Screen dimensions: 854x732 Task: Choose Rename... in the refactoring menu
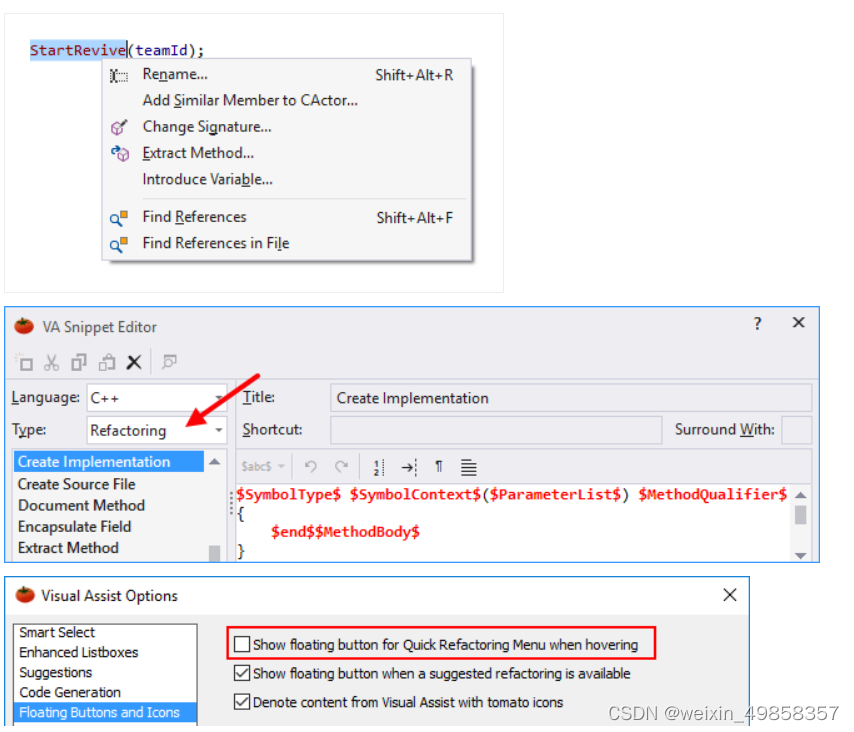(x=287, y=75)
